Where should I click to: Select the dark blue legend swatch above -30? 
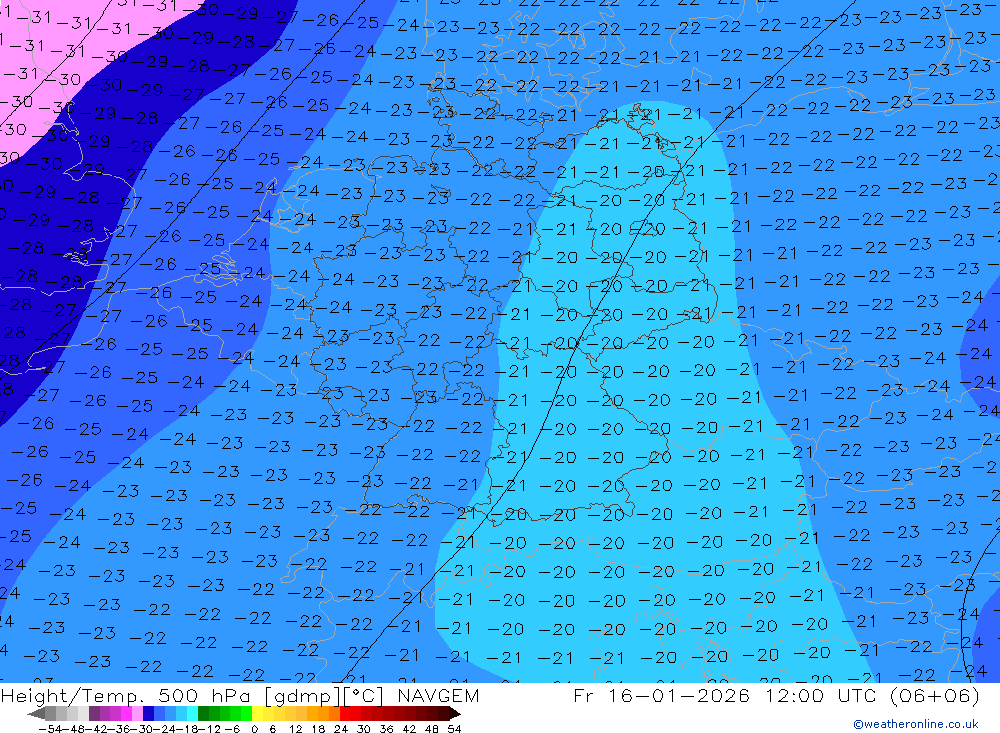tap(148, 714)
